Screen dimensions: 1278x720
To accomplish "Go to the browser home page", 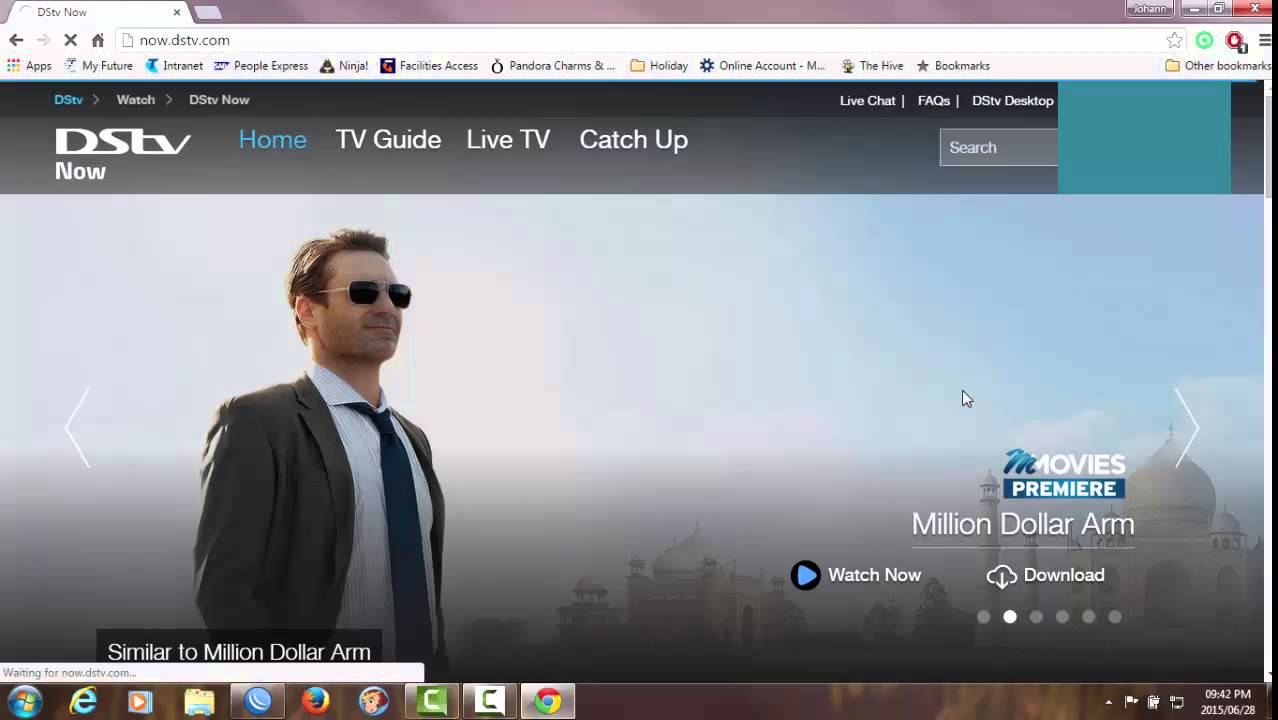I will (97, 40).
